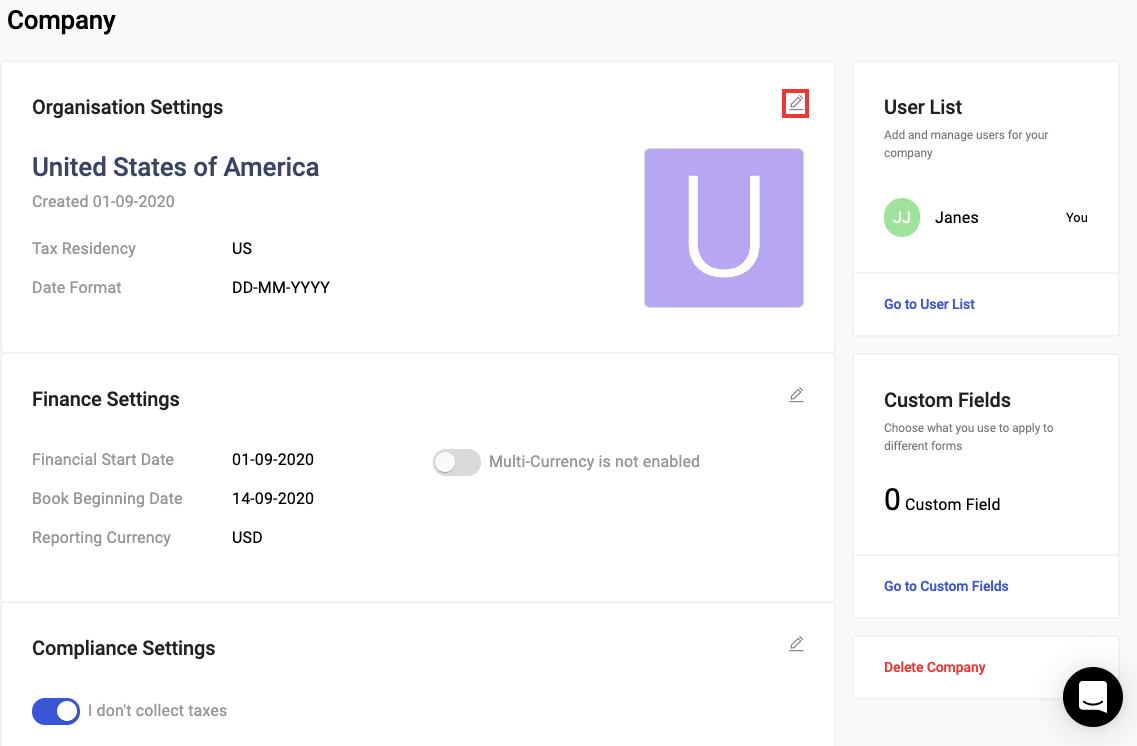
Task: Click Date Format value DD-MM-YYYY
Action: point(281,288)
